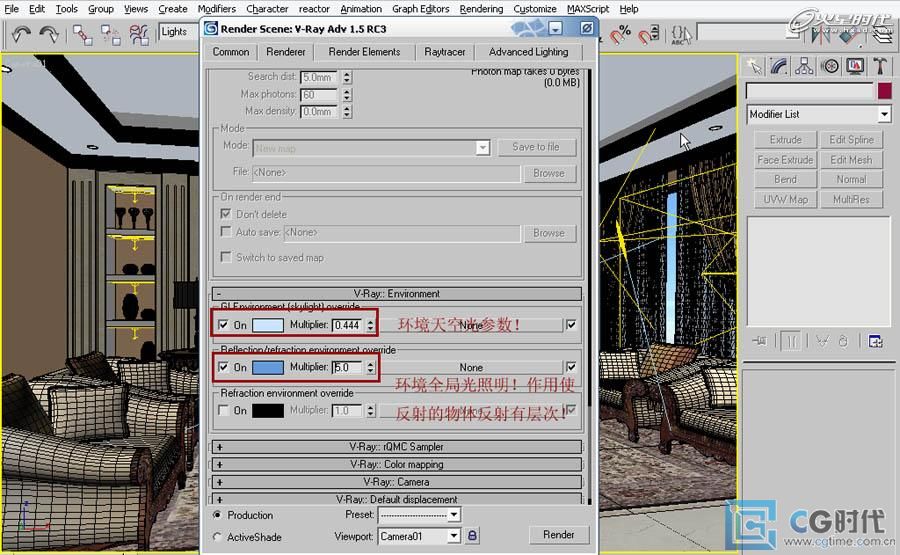Open the Motion command panel tab
Image resolution: width=900 pixels, height=555 pixels.
pos(830,67)
